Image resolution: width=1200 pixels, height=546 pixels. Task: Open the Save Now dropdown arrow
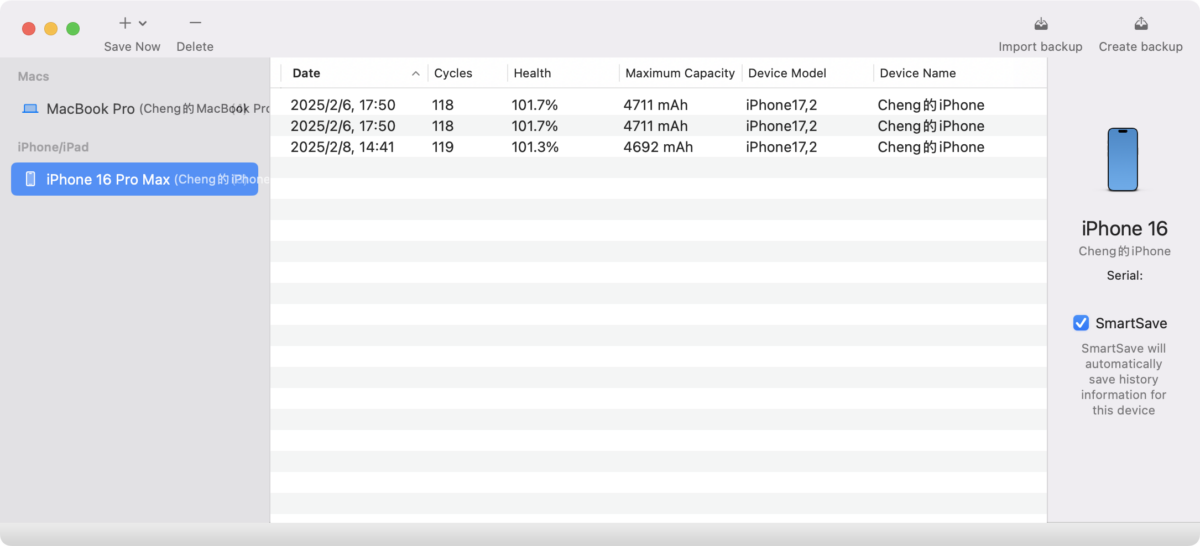tap(143, 23)
